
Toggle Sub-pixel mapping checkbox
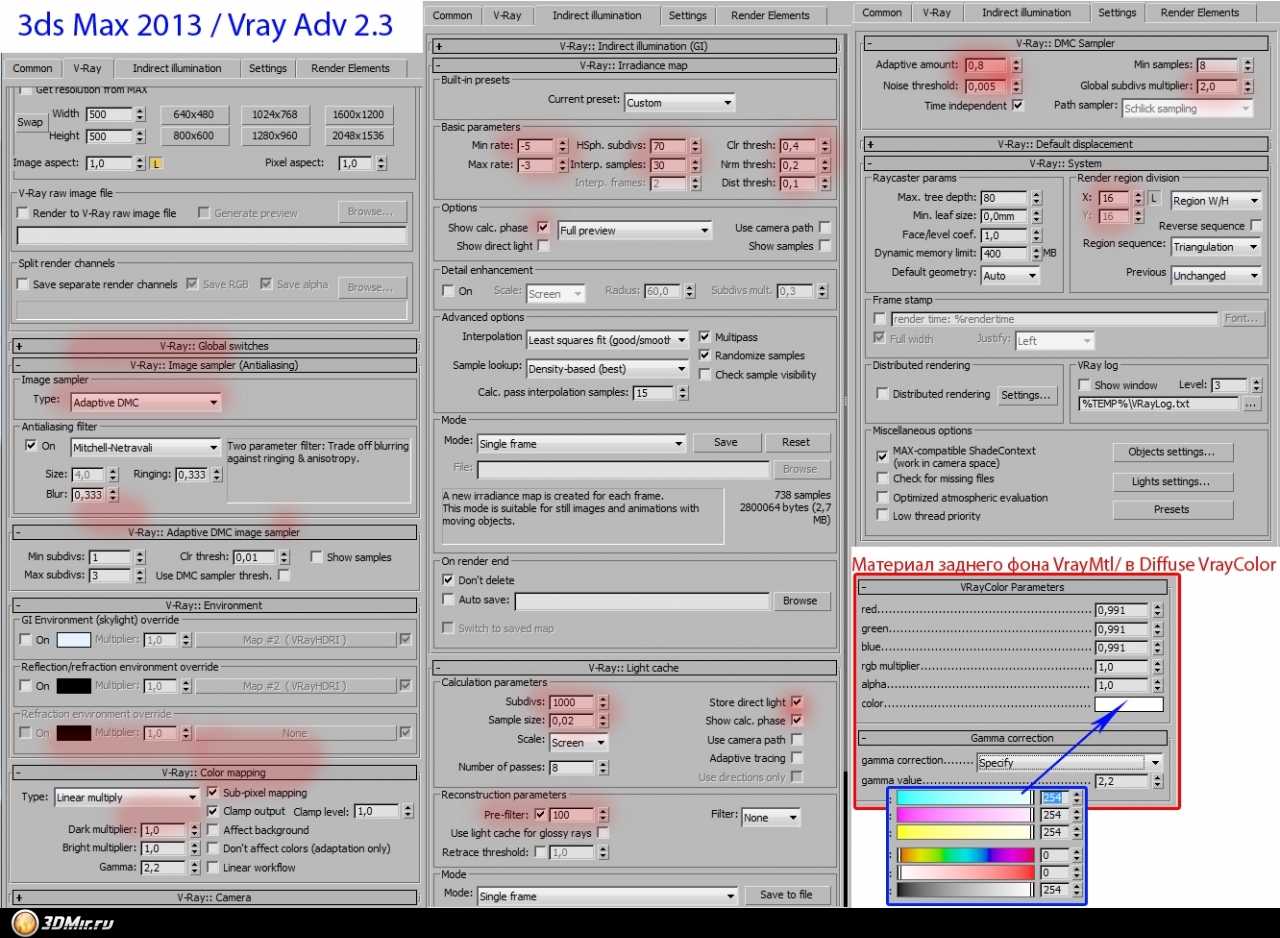tap(213, 793)
